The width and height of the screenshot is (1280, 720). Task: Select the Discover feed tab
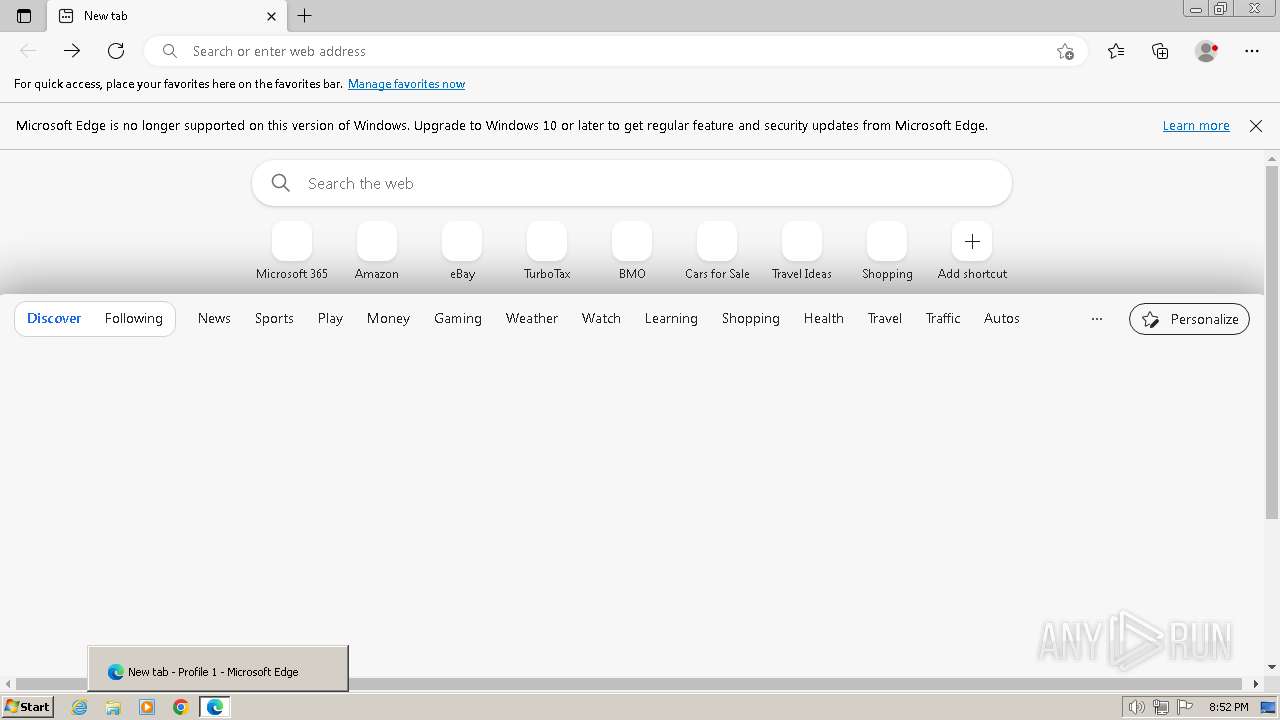click(x=54, y=318)
